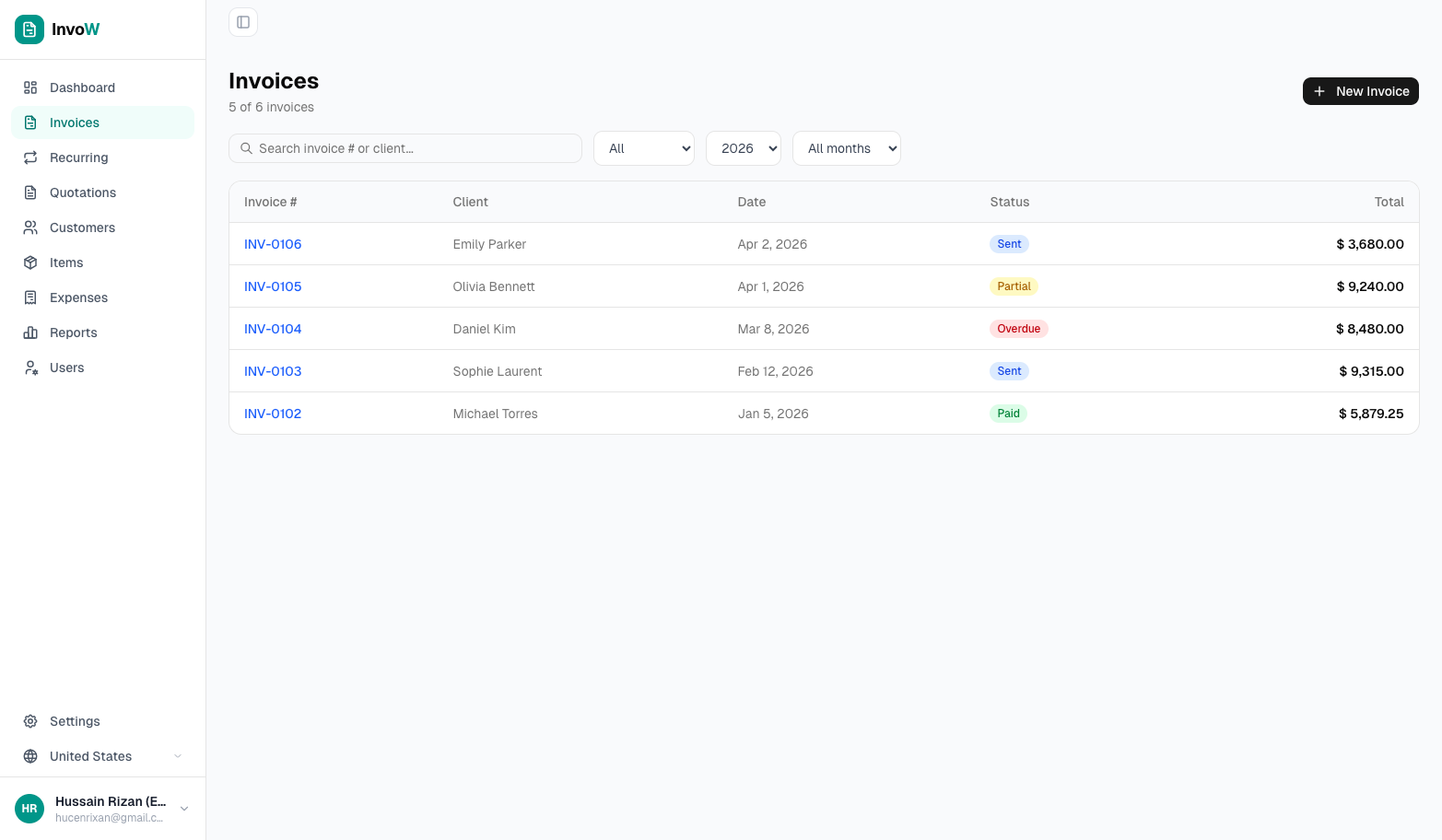Image resolution: width=1442 pixels, height=840 pixels.
Task: Focus the search invoice or client field
Action: [x=405, y=148]
